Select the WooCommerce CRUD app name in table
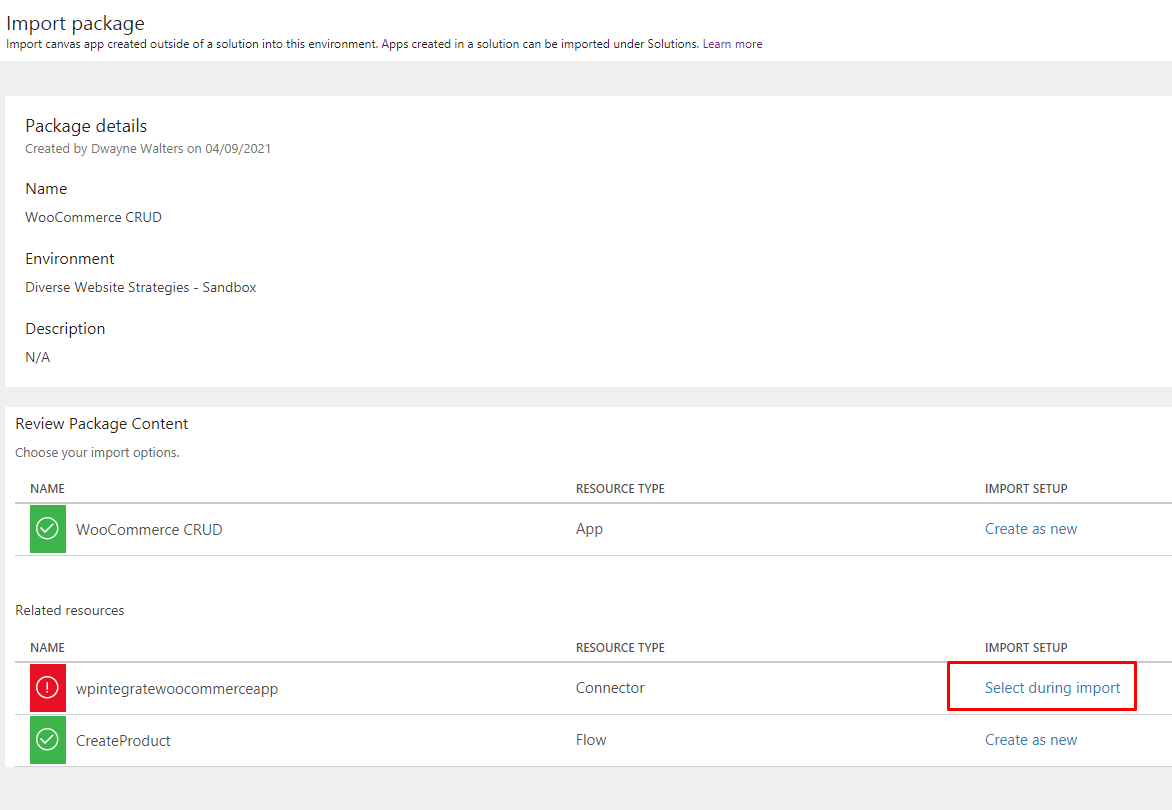The width and height of the screenshot is (1172, 810). [x=149, y=530]
